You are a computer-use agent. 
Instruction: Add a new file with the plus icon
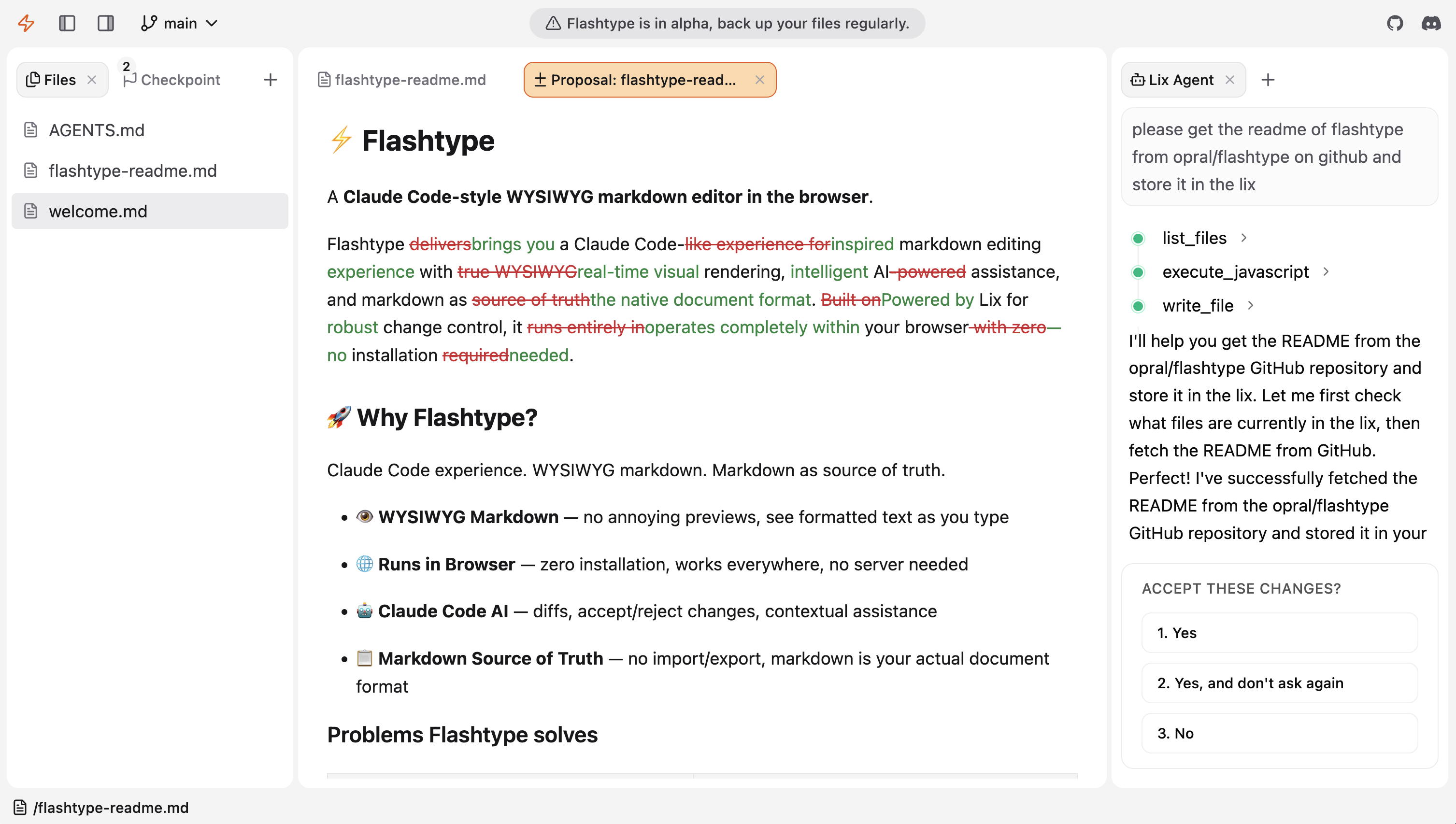click(x=271, y=80)
